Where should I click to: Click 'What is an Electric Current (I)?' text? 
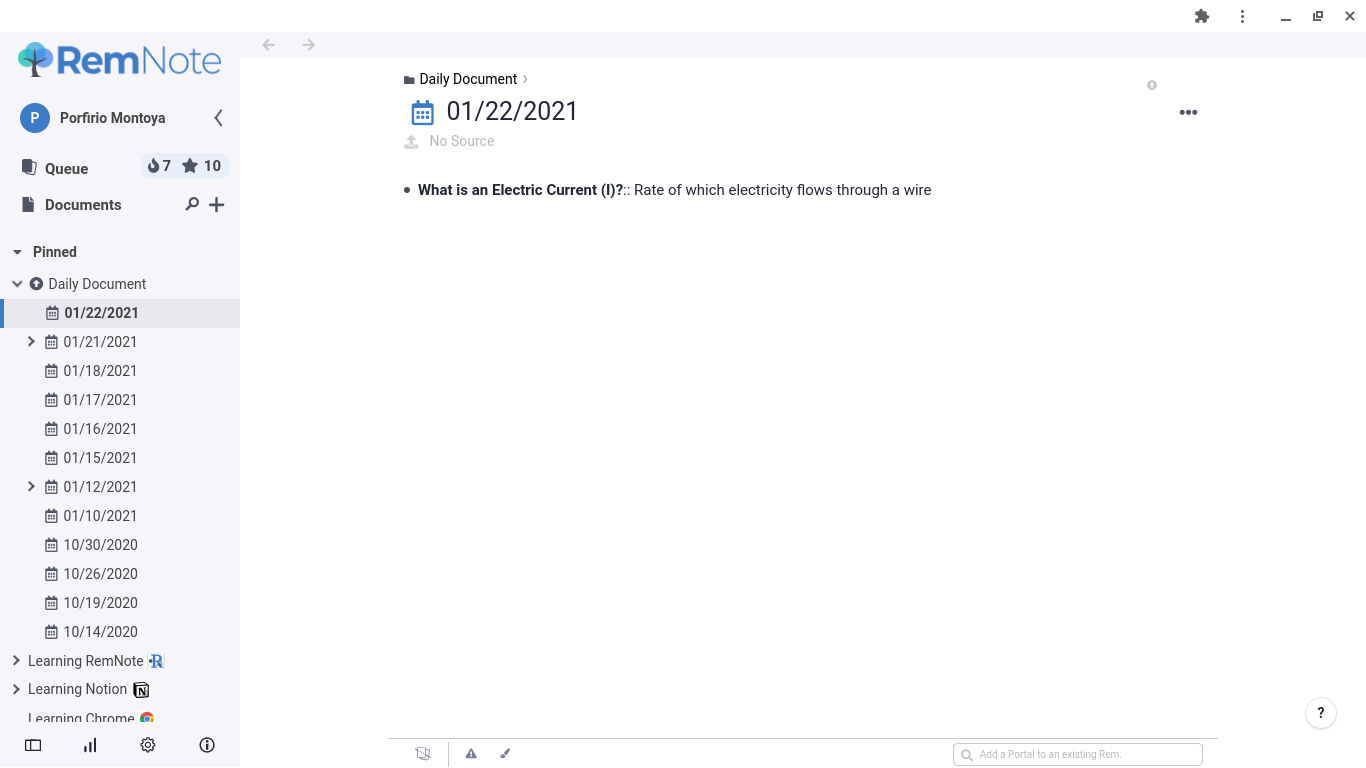pyautogui.click(x=520, y=190)
